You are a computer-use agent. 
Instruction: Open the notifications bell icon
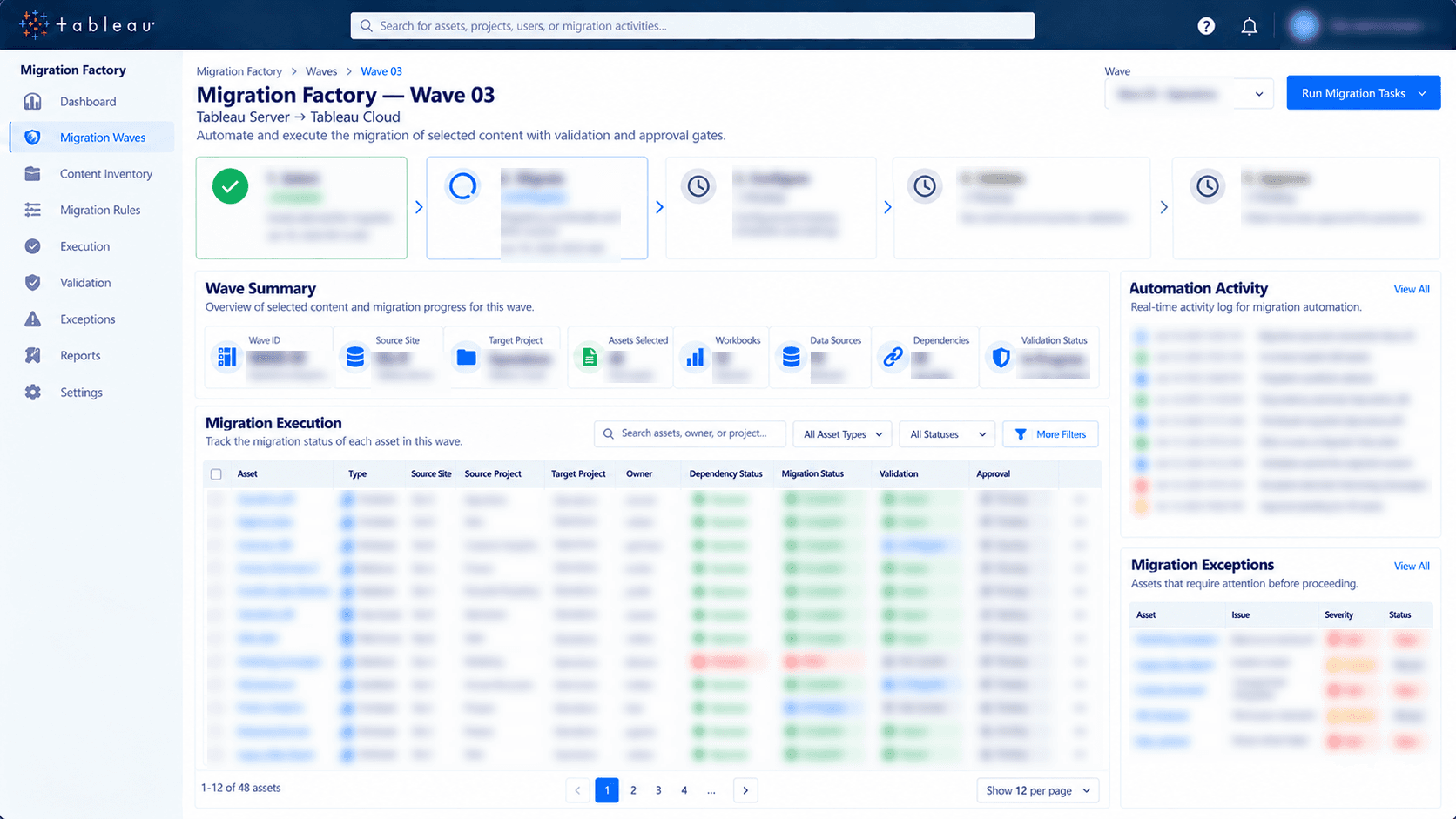(x=1249, y=26)
